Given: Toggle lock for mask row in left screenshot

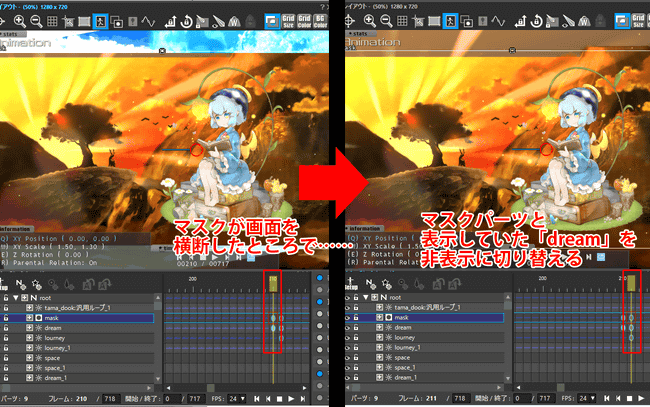Looking at the screenshot, I should point(6,318).
